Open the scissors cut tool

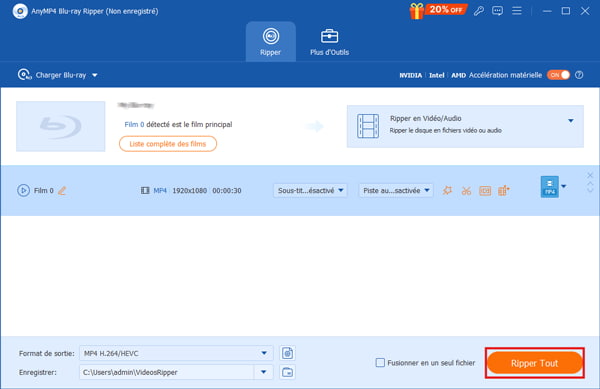[x=466, y=190]
